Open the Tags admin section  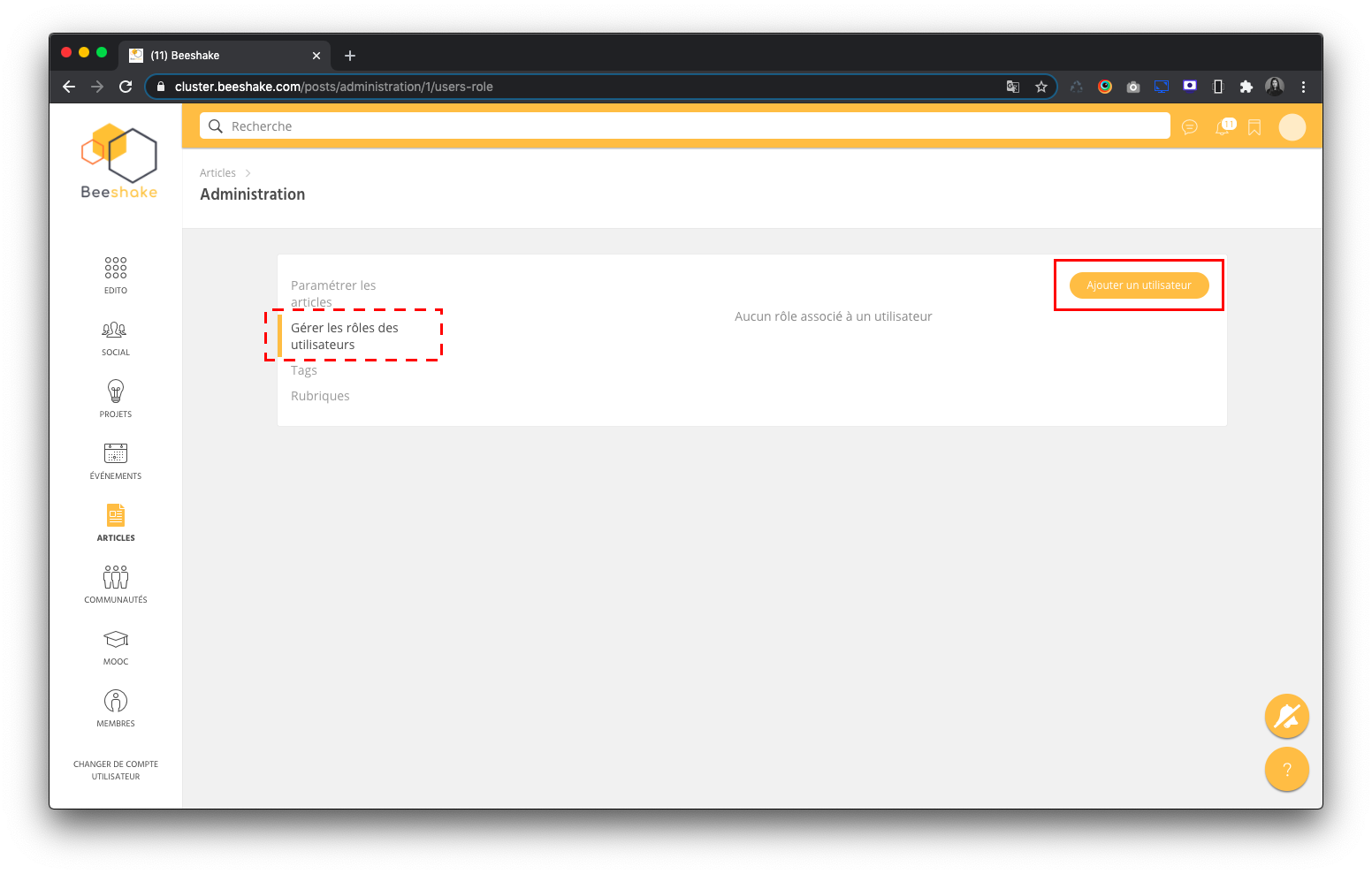point(304,370)
